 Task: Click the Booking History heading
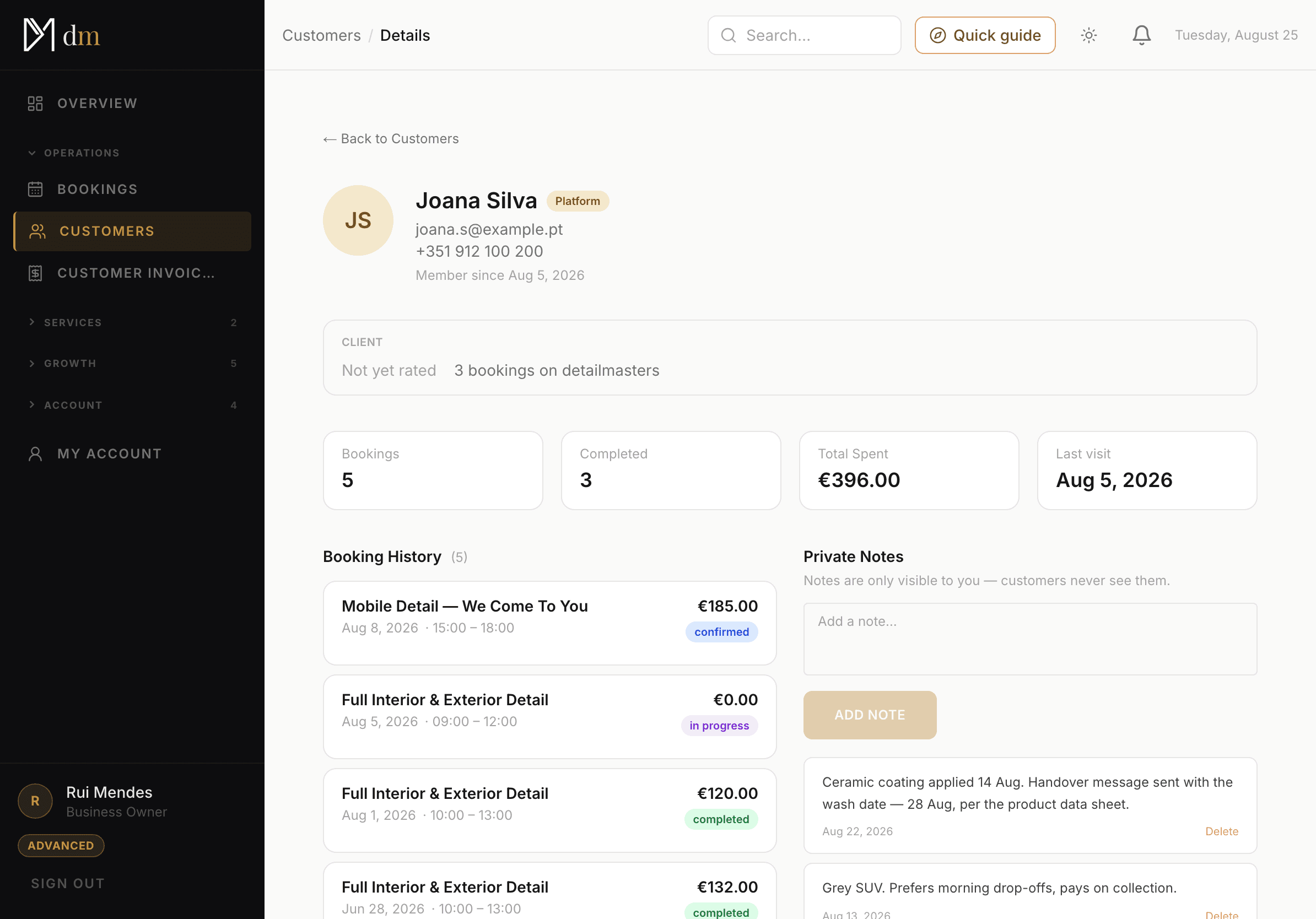(x=382, y=556)
